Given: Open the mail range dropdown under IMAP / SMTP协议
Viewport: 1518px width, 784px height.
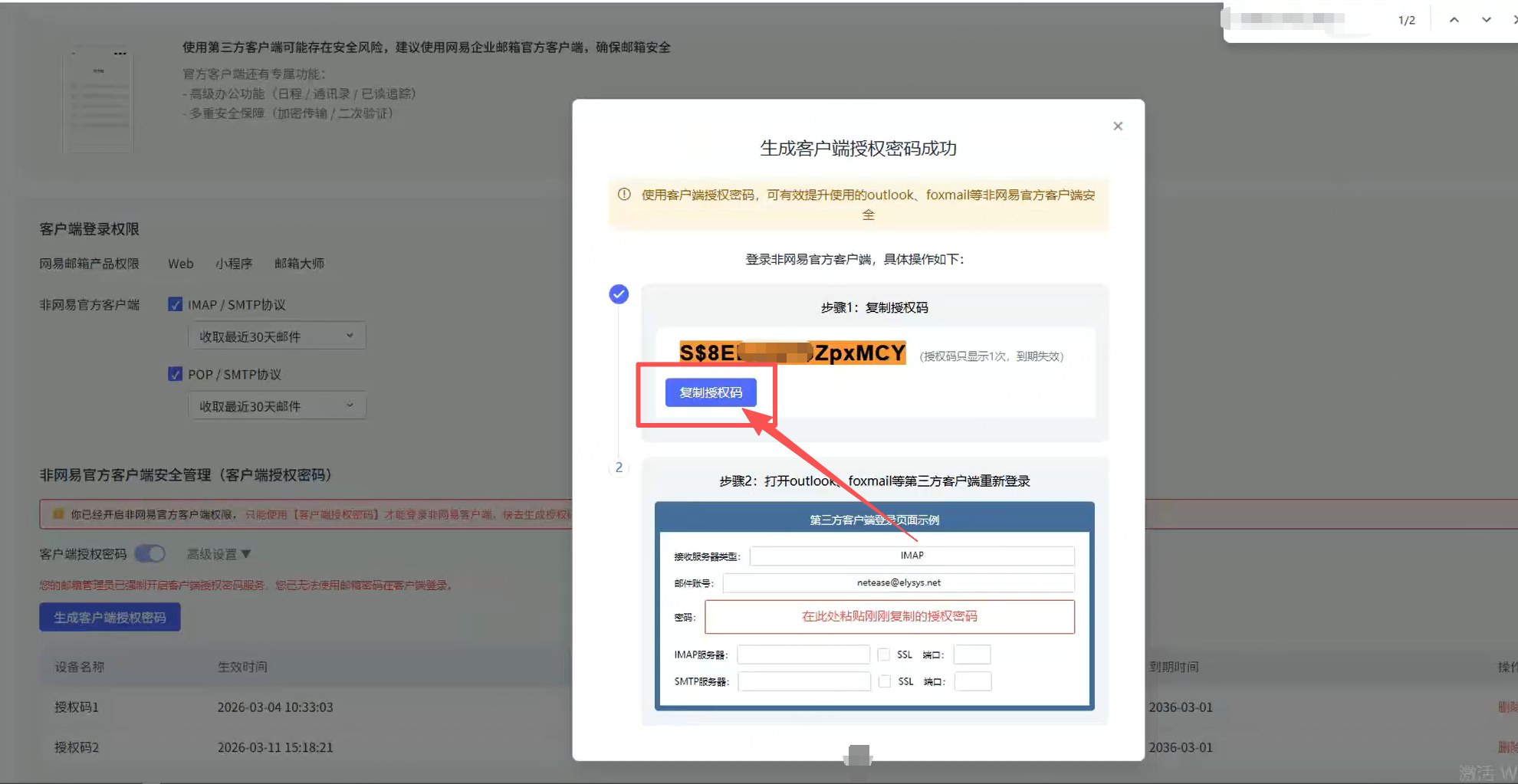Looking at the screenshot, I should tap(277, 336).
